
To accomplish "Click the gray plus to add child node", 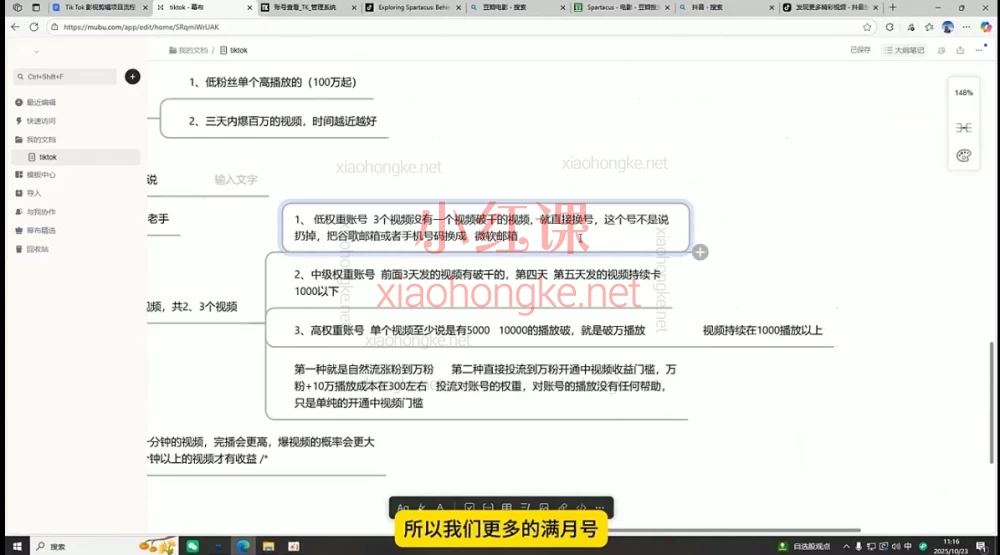I will pyautogui.click(x=700, y=252).
